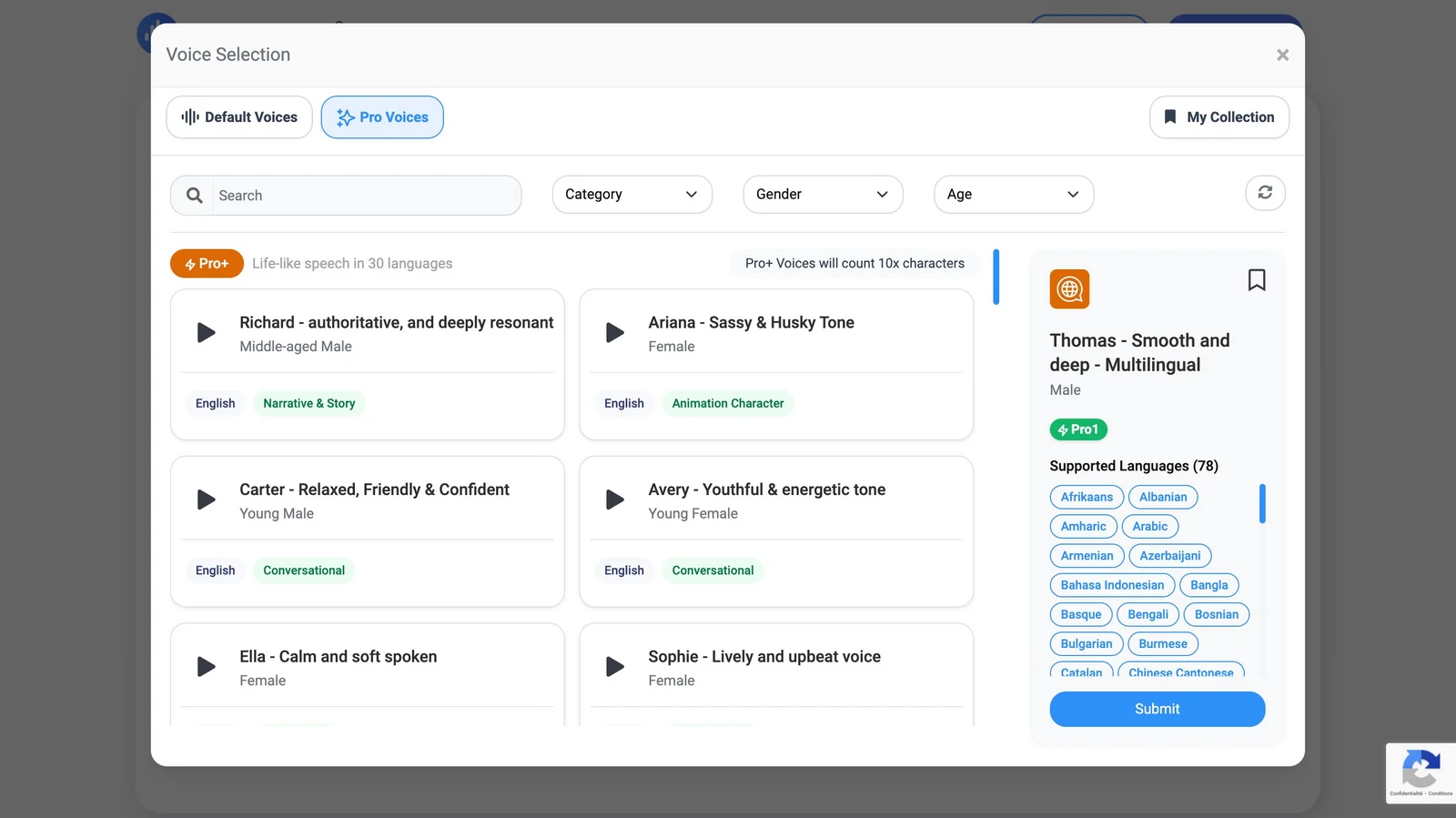Click the English tag on Carter card
Viewport: 1456px width, 818px height.
pos(215,571)
